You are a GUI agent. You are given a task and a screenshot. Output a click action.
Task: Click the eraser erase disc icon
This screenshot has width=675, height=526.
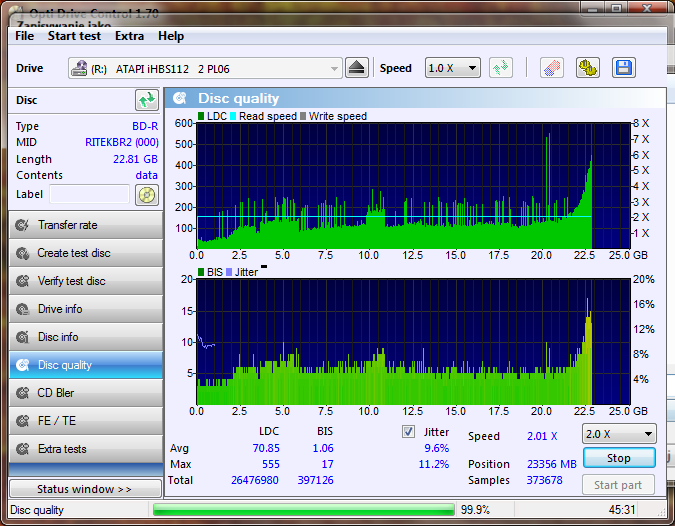click(551, 68)
